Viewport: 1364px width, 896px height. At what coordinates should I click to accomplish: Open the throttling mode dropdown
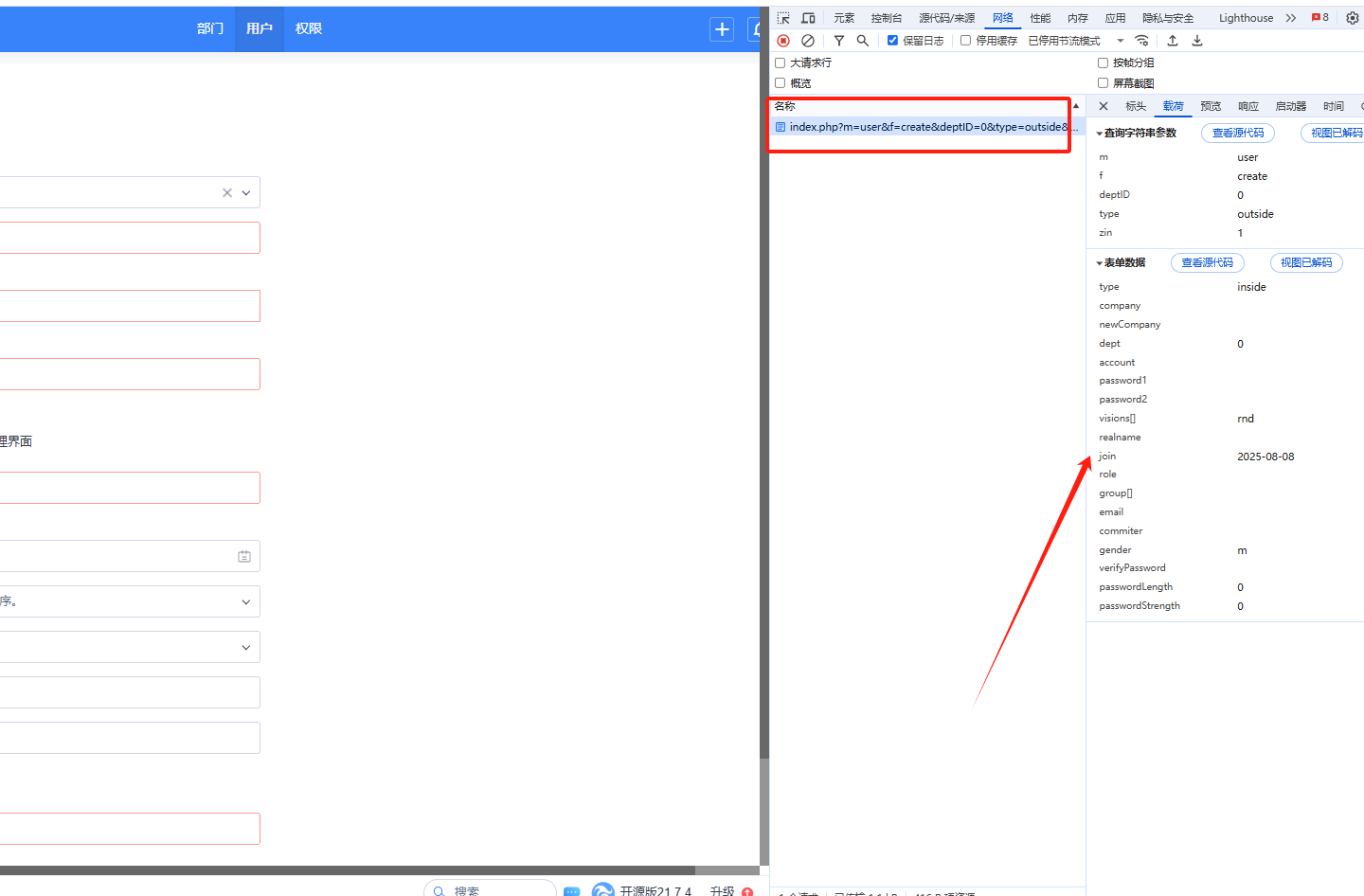(1076, 41)
